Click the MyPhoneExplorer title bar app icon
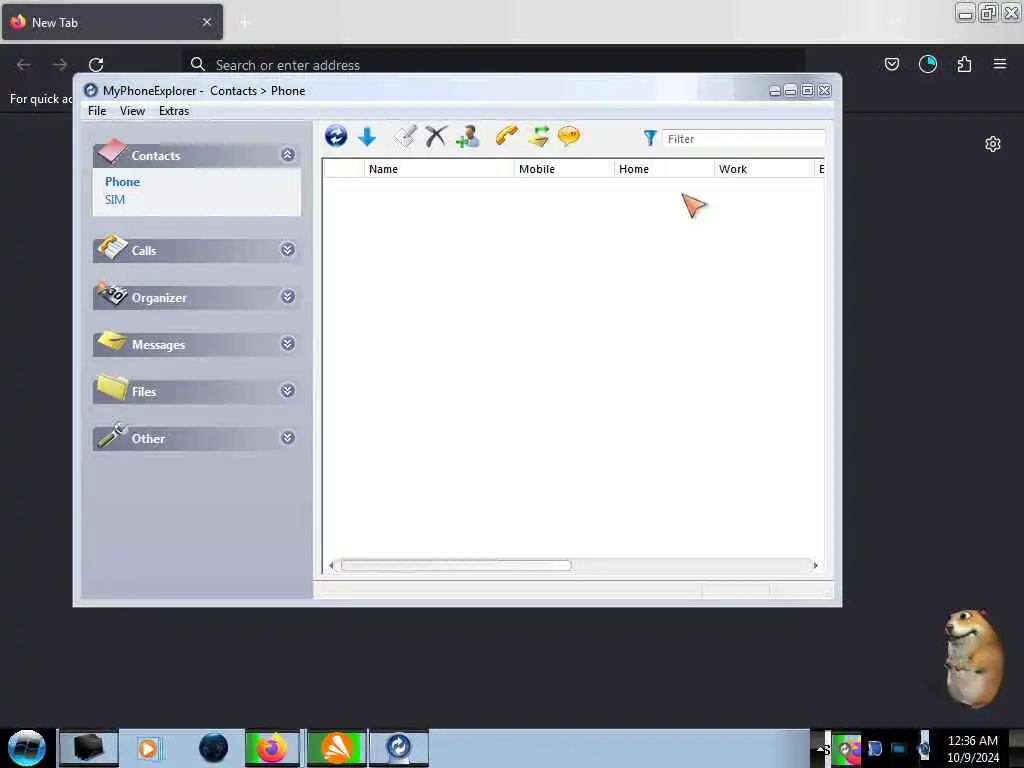This screenshot has height=768, width=1024. tap(91, 91)
